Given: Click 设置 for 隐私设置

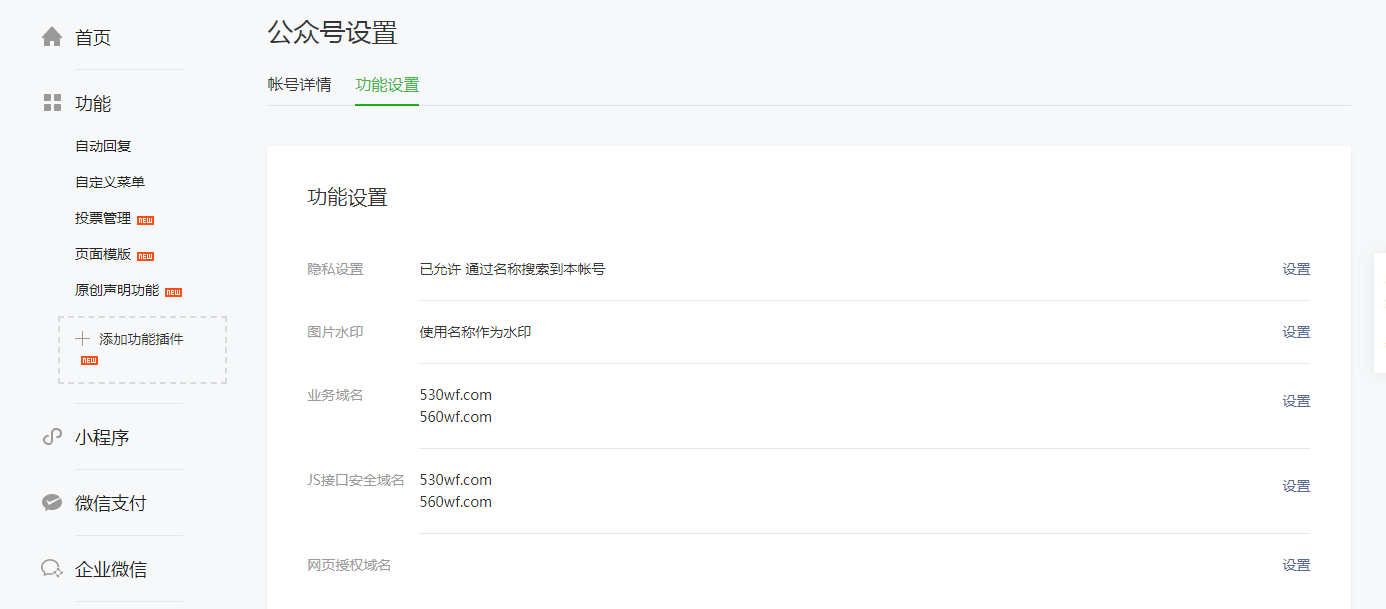Looking at the screenshot, I should point(1296,269).
